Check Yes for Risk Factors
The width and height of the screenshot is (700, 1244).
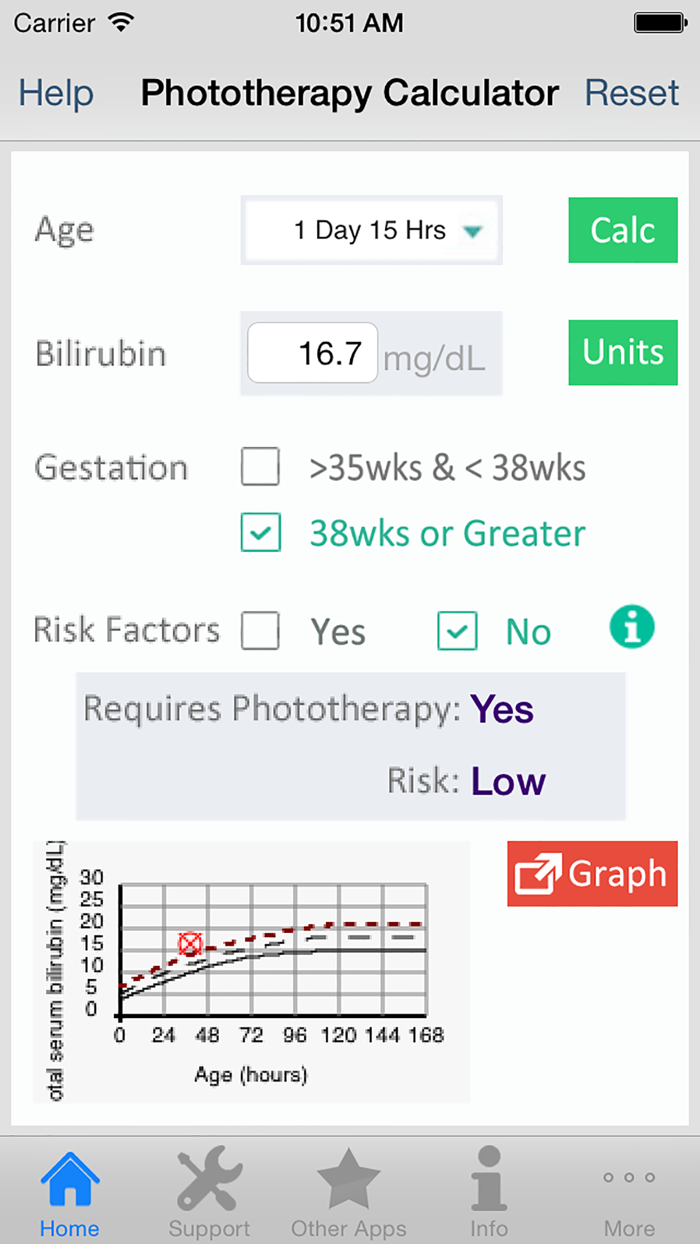(260, 630)
